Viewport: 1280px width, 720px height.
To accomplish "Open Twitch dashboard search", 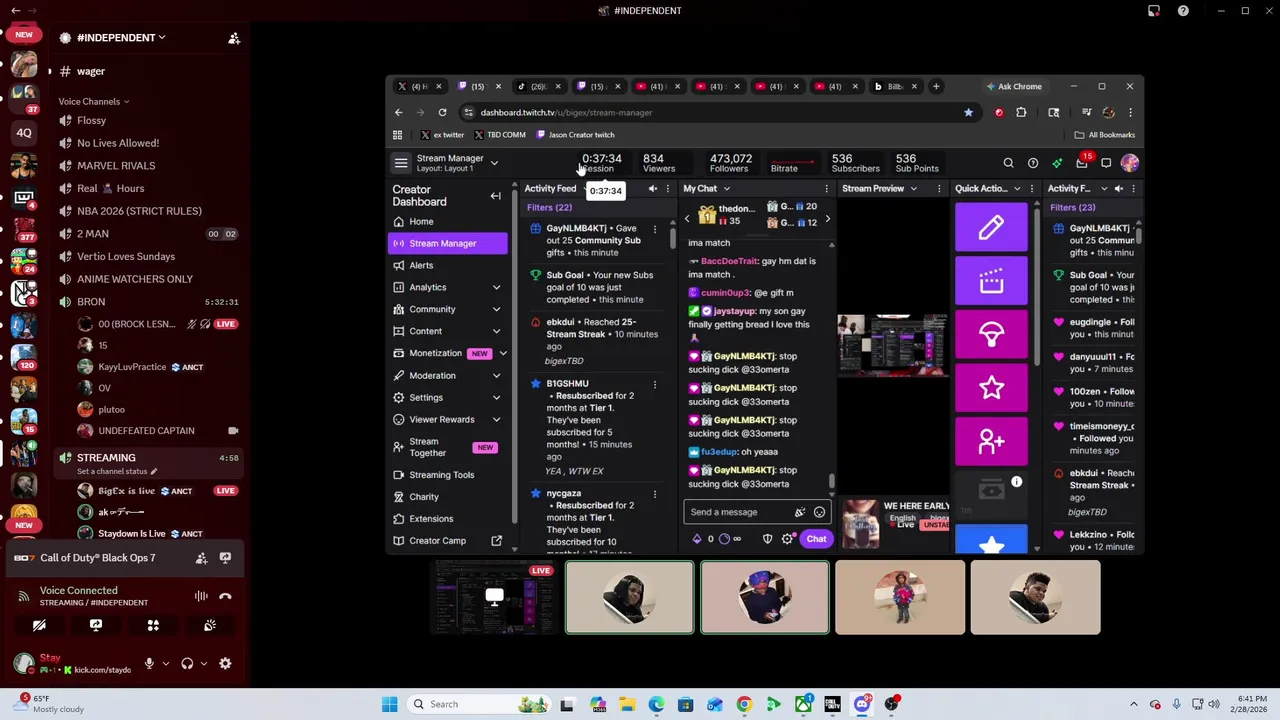I will point(1008,163).
